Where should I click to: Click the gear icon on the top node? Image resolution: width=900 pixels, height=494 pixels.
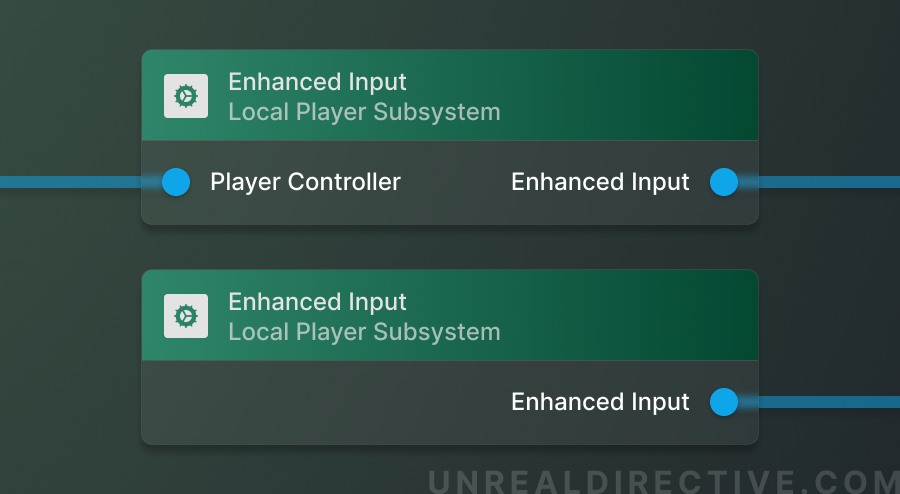[x=186, y=96]
